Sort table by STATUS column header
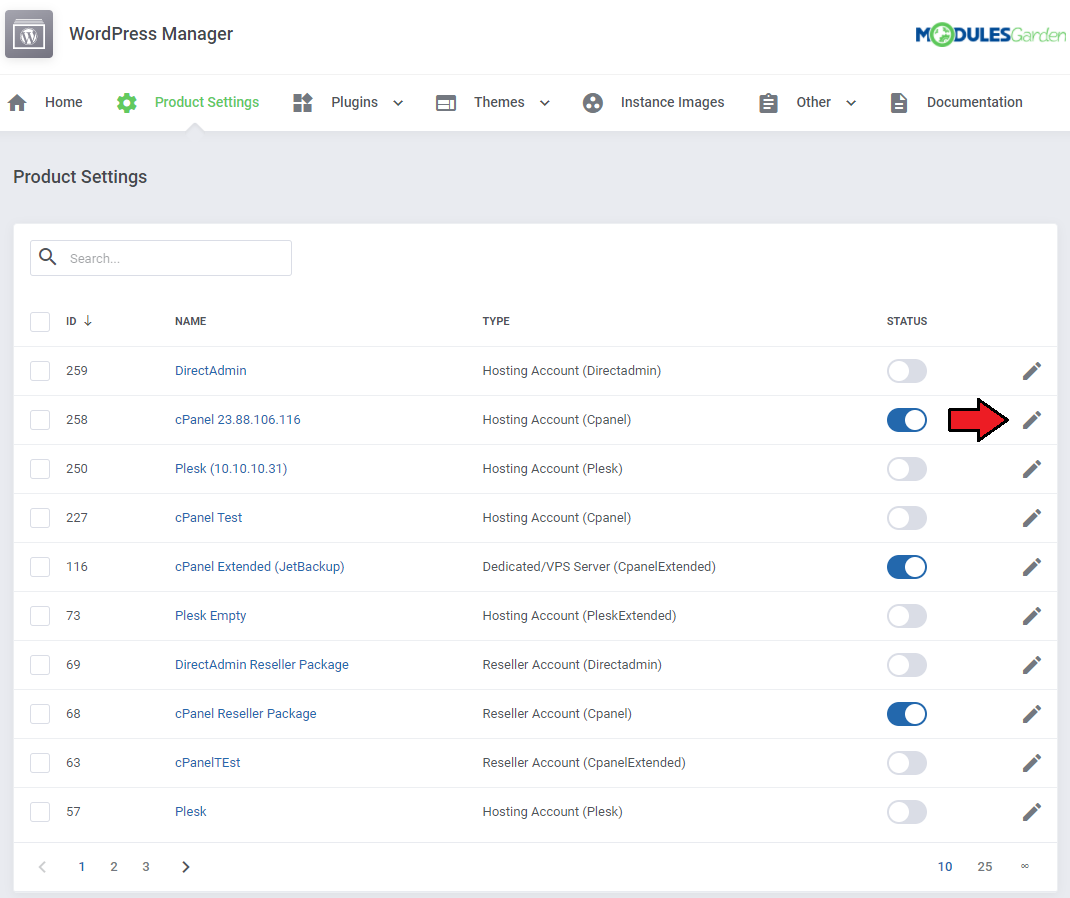Viewport: 1070px width, 898px height. [x=907, y=321]
